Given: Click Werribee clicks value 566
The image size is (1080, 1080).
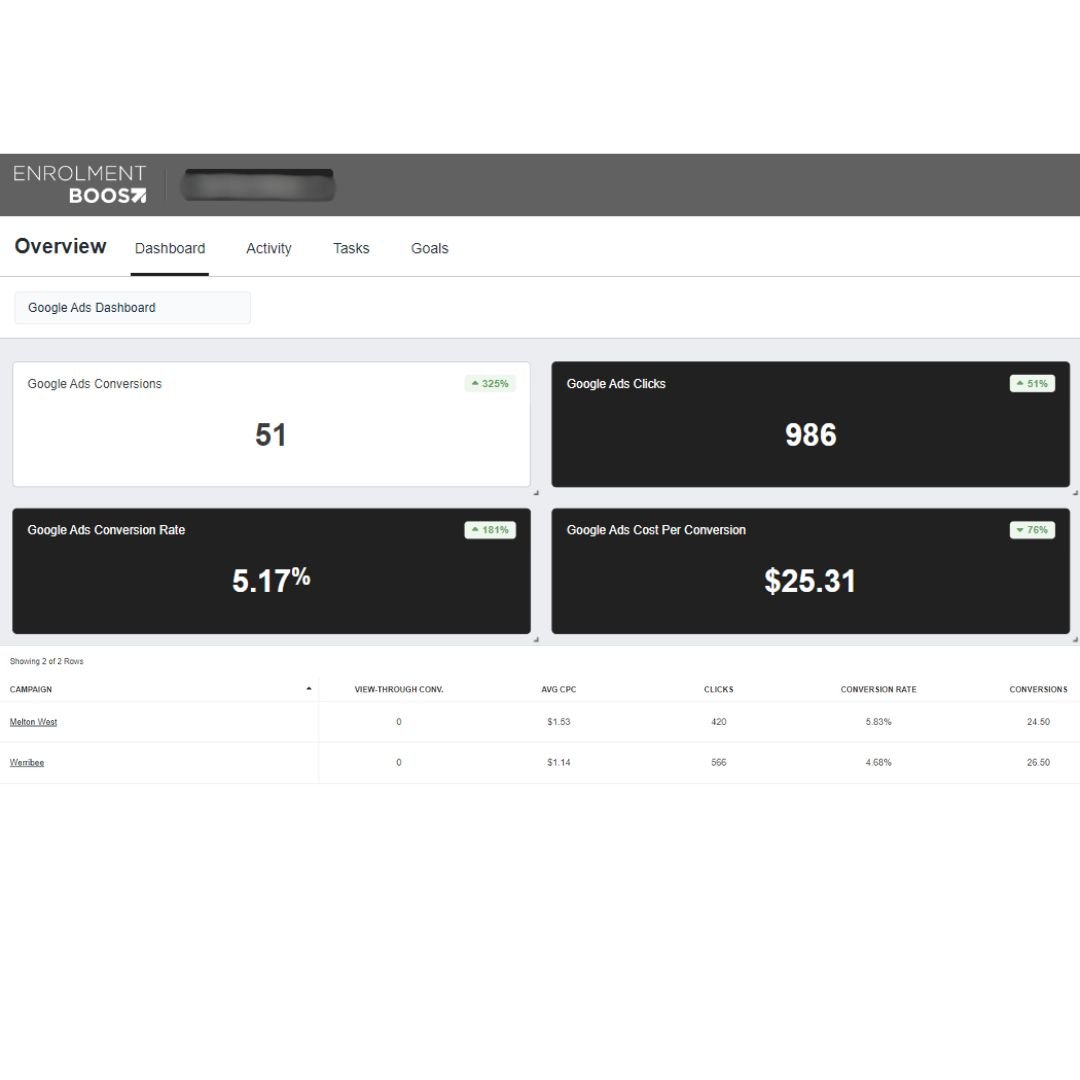Looking at the screenshot, I should [x=718, y=762].
